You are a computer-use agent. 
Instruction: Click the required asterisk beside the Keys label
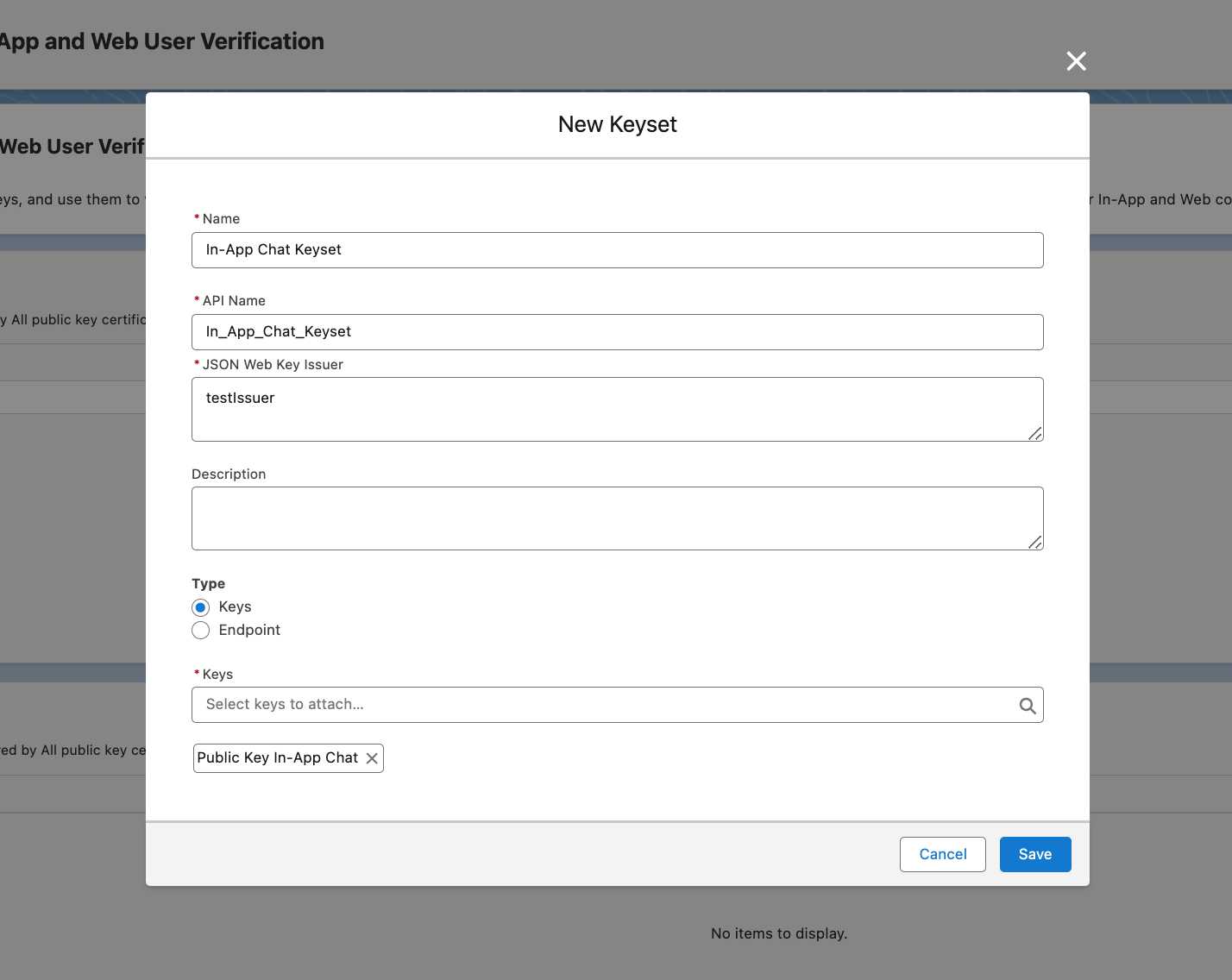tap(197, 673)
